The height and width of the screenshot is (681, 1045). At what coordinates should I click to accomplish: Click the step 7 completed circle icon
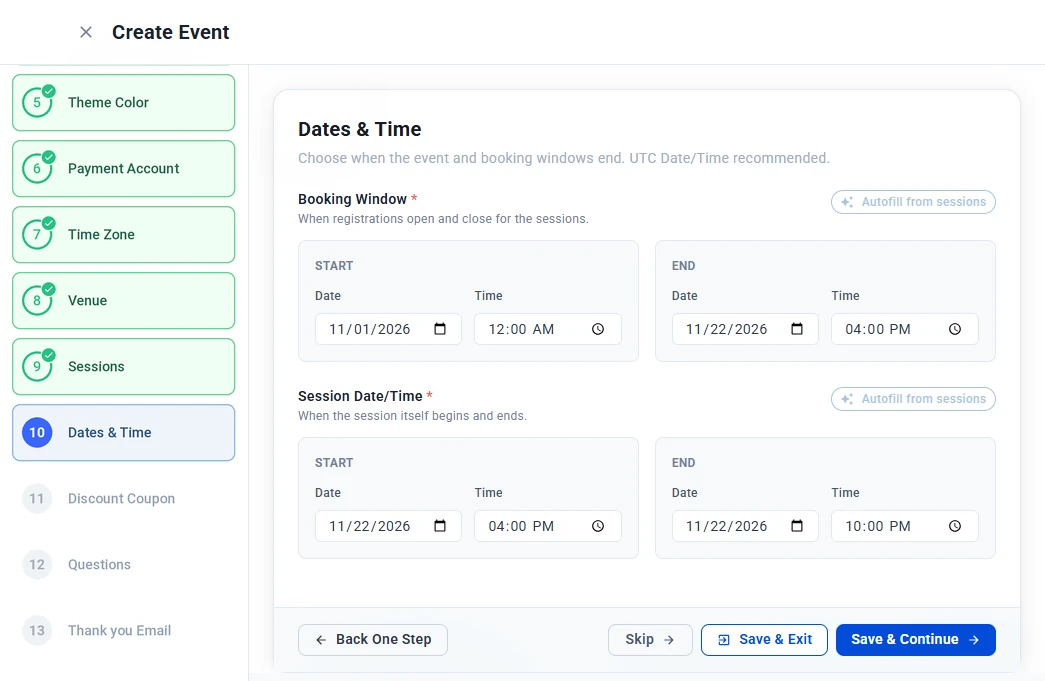pyautogui.click(x=37, y=235)
